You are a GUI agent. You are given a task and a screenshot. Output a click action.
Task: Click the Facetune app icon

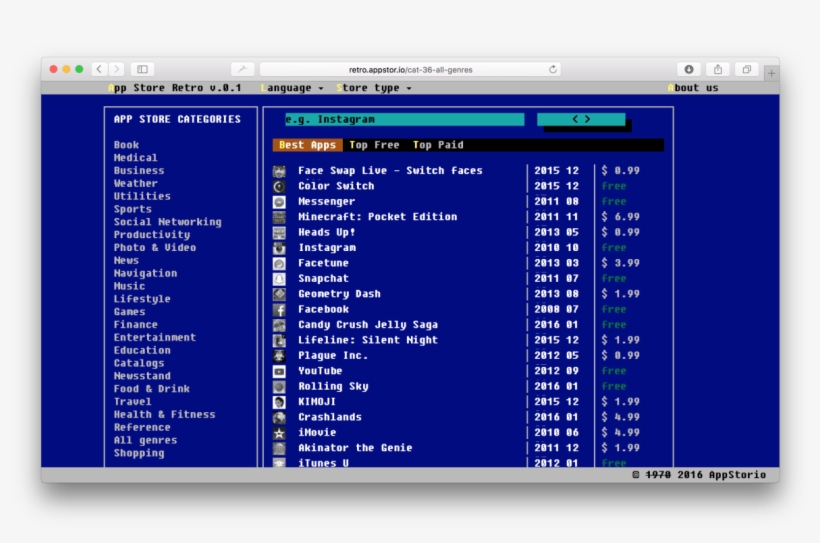coord(279,264)
